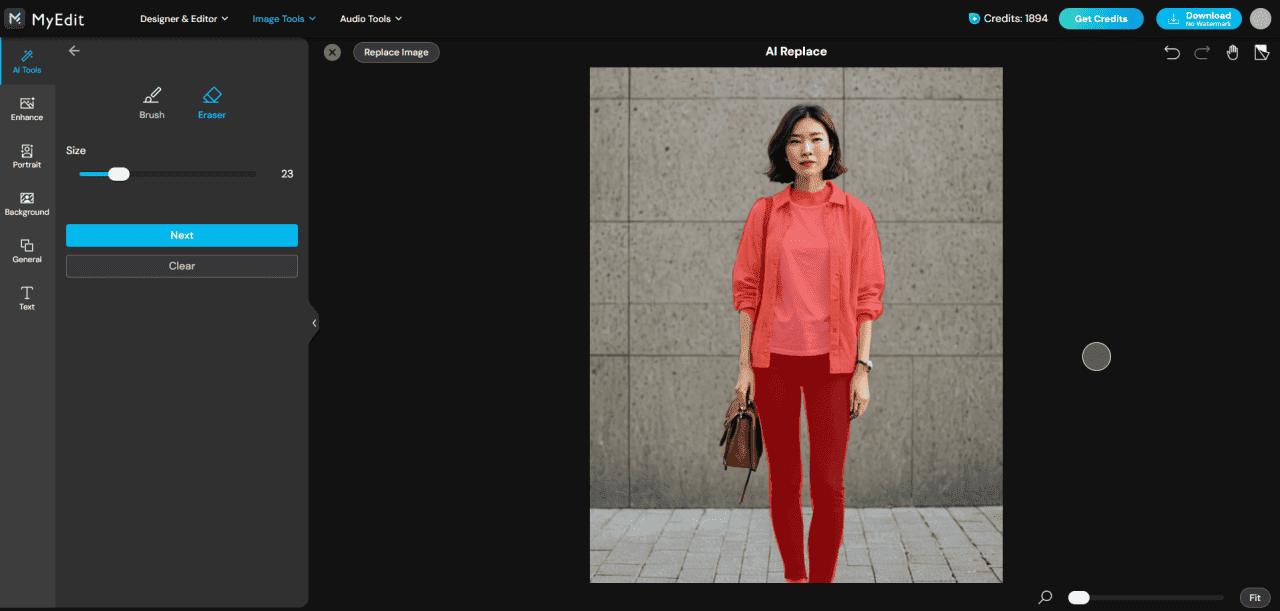Viewport: 1280px width, 611px height.
Task: Toggle the Eraser tool on
Action: 212,100
